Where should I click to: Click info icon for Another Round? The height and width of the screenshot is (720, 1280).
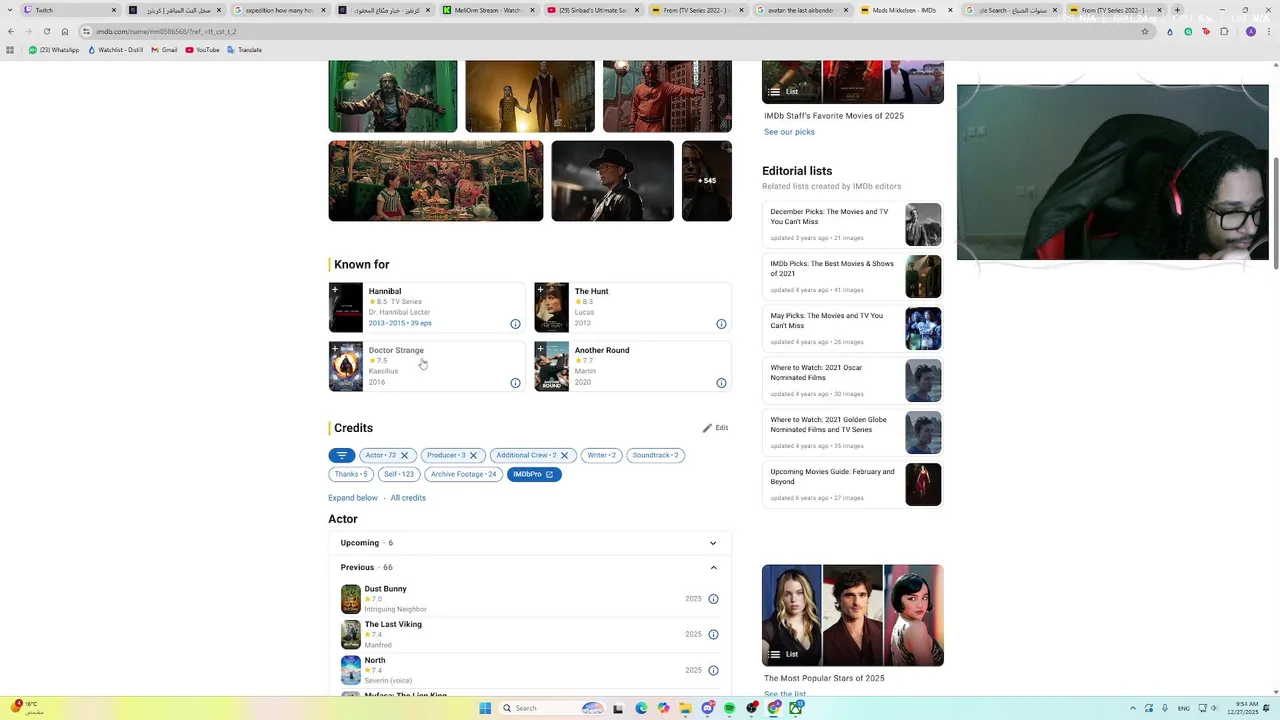click(721, 383)
